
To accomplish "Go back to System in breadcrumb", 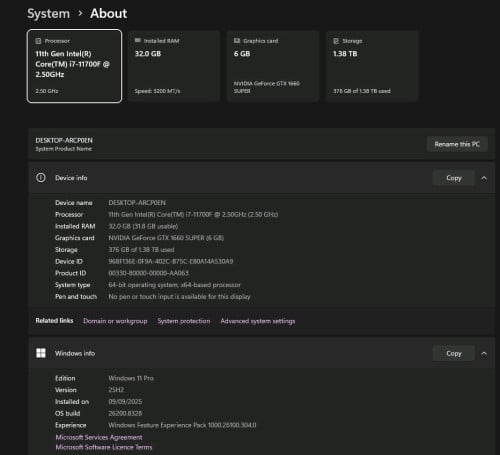I will point(48,14).
